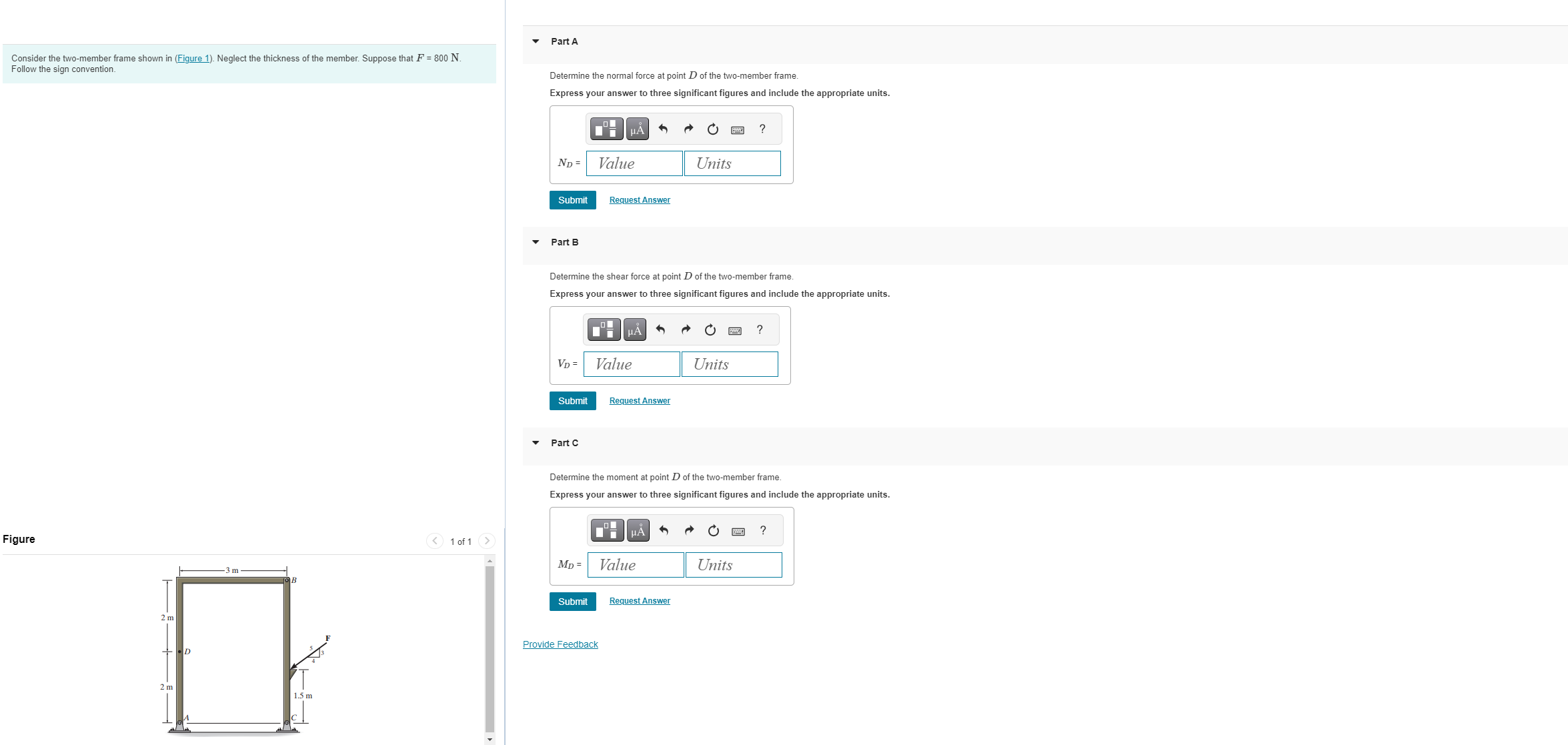Collapse the Part C section
1568x745 pixels.
point(536,443)
